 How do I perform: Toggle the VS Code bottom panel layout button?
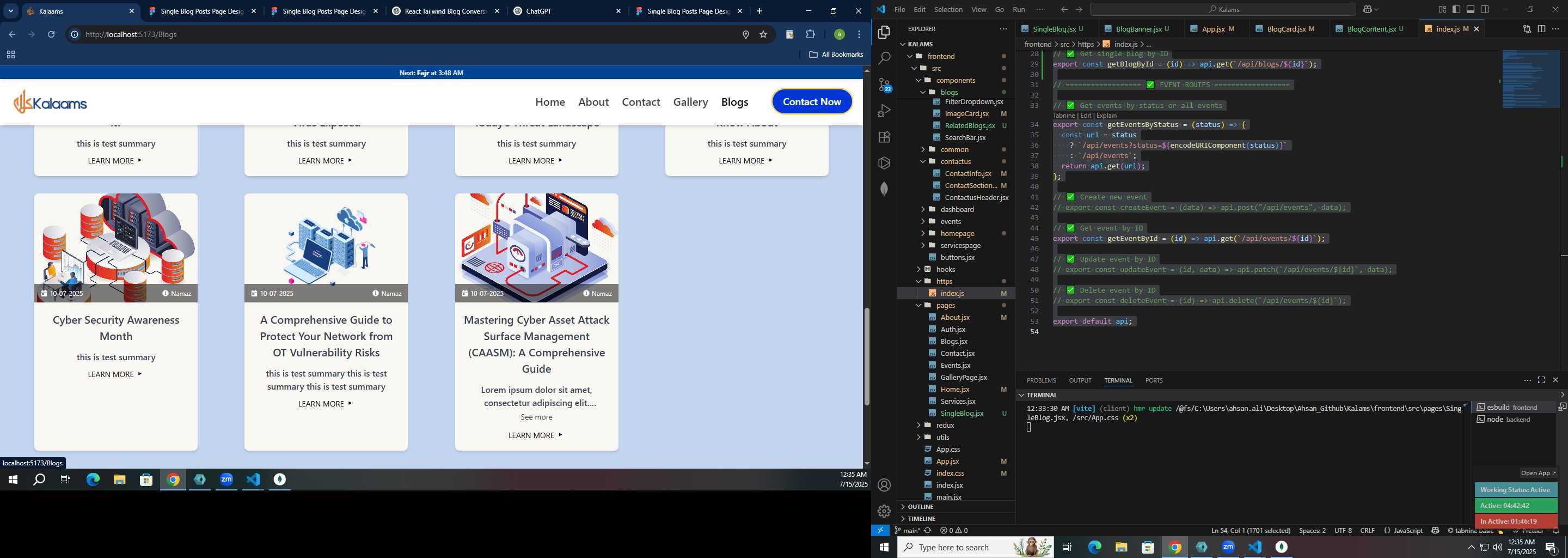[x=1471, y=10]
